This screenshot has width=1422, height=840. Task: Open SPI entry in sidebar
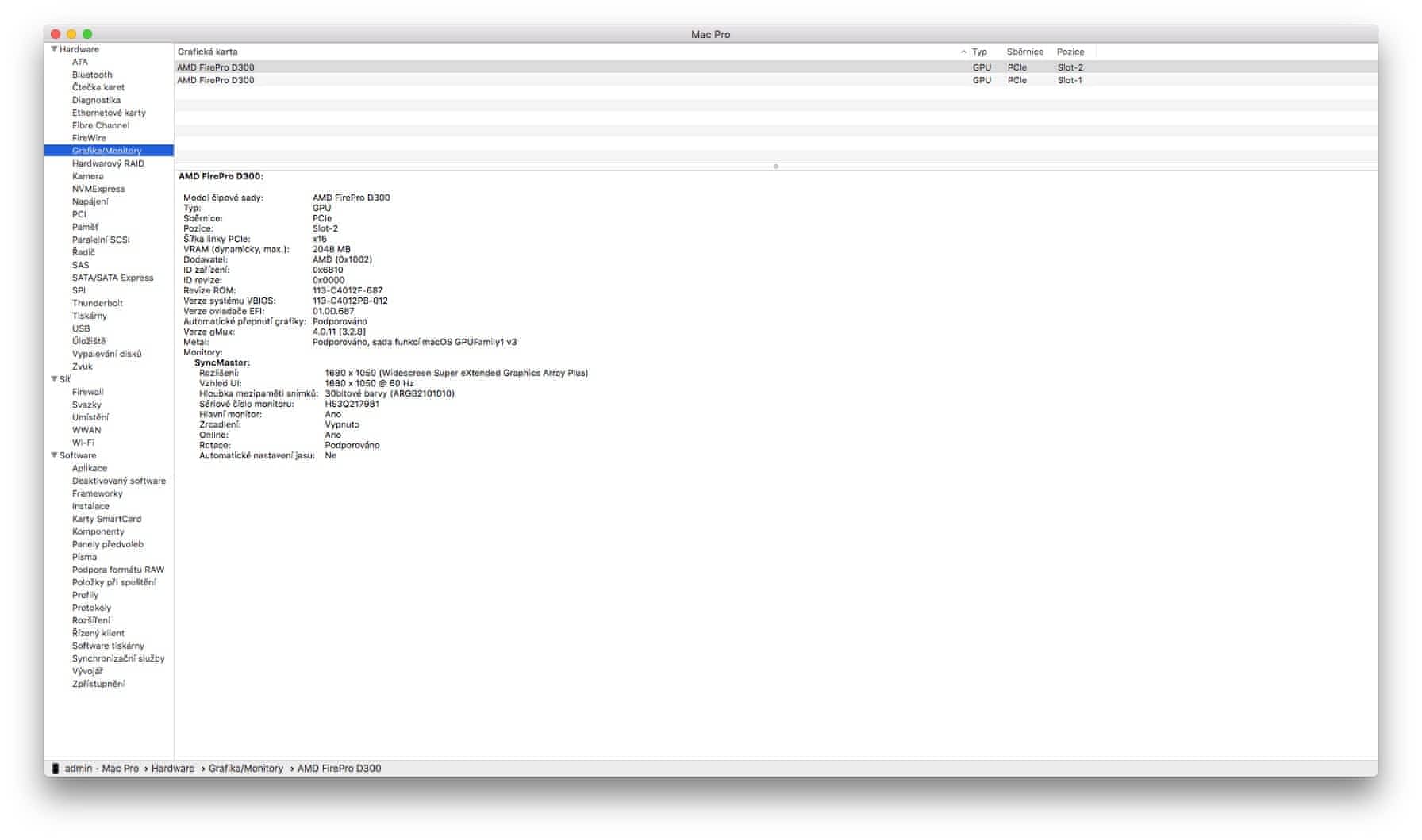pos(79,290)
